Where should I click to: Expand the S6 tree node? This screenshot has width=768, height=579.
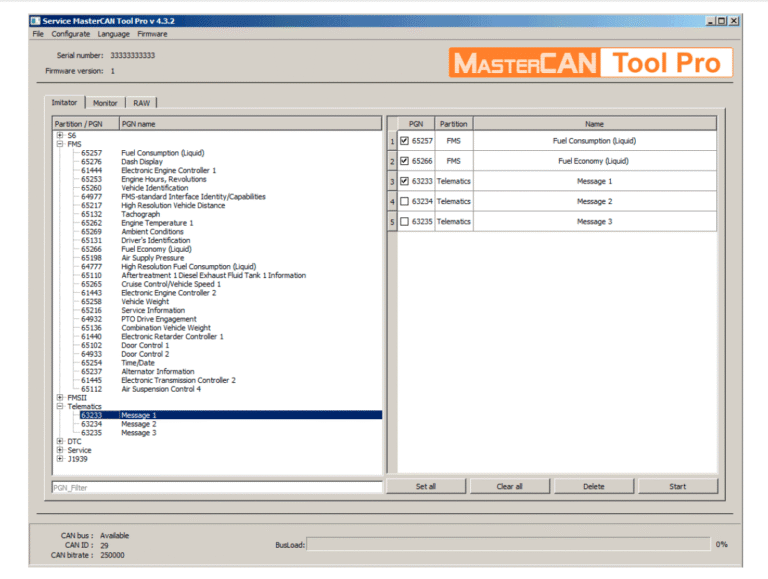[60, 135]
